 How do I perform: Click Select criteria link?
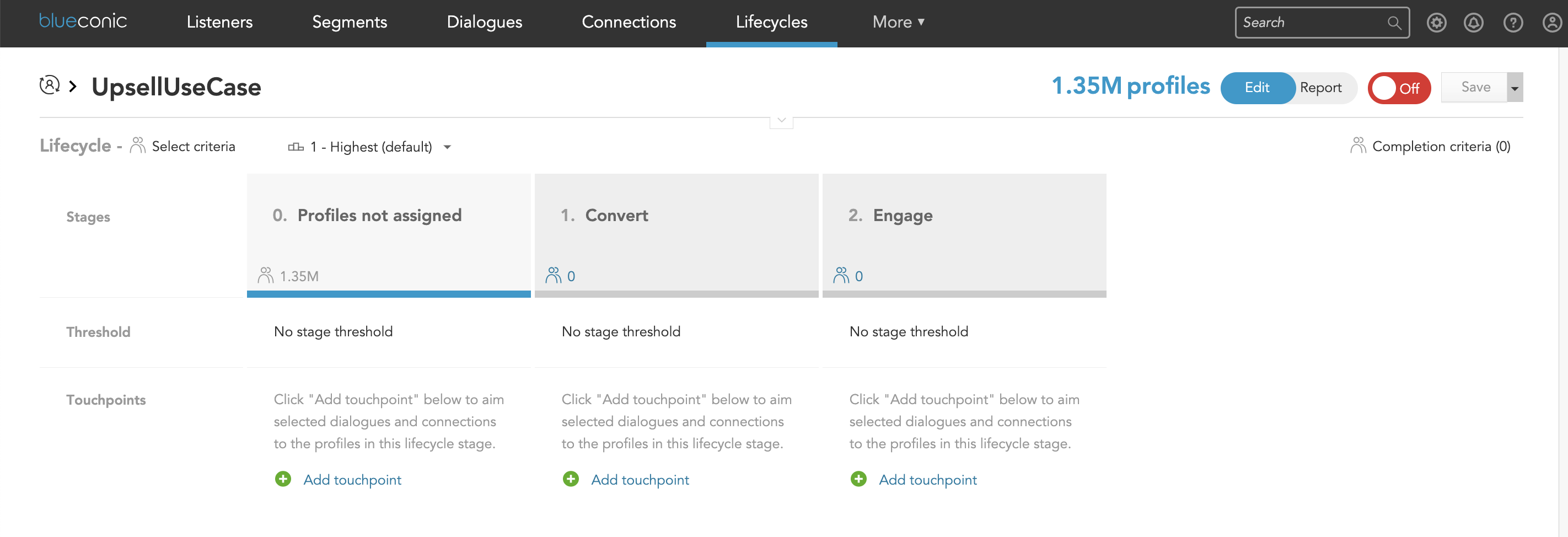(194, 147)
